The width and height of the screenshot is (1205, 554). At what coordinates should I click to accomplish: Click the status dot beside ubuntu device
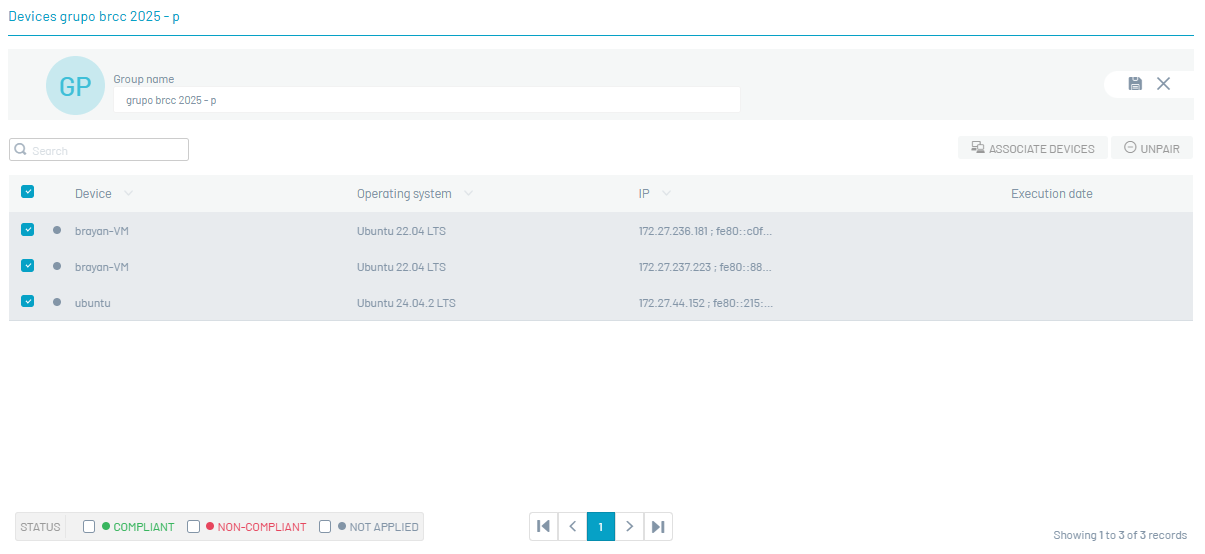pyautogui.click(x=57, y=302)
